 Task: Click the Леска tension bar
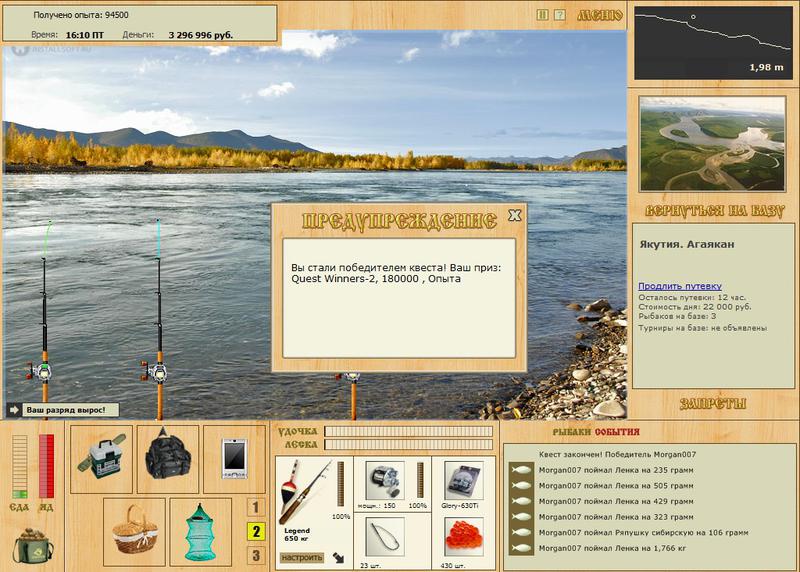click(x=409, y=445)
